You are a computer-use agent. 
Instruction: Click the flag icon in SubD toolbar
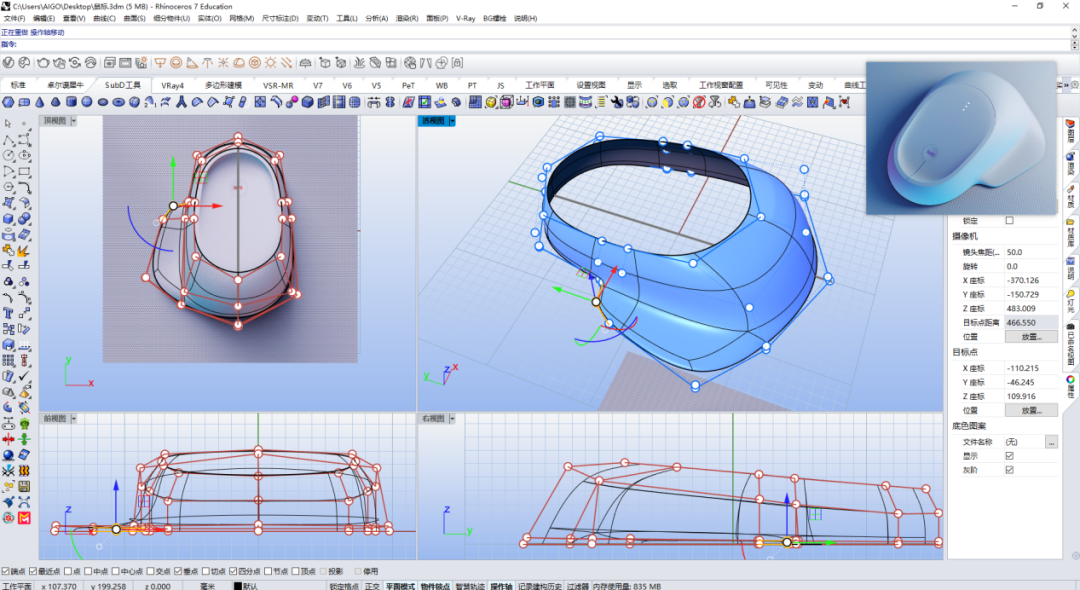tap(829, 102)
